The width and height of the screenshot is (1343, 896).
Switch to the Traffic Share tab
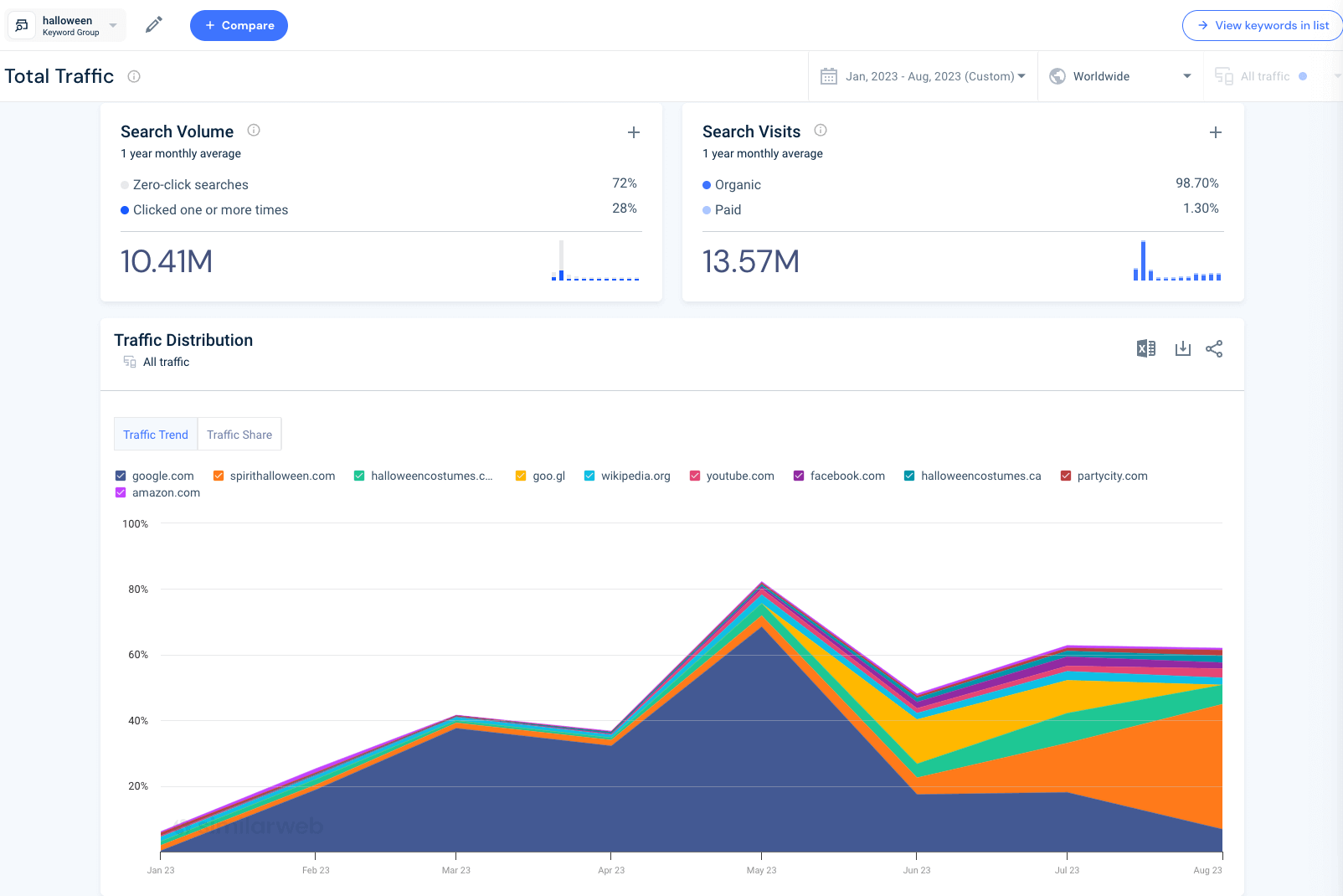click(239, 434)
